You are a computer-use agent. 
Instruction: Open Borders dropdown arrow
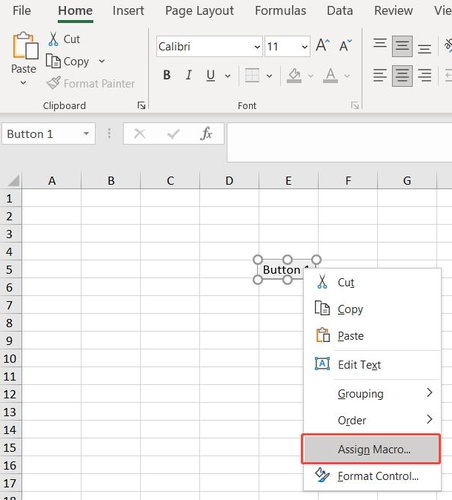[x=269, y=76]
